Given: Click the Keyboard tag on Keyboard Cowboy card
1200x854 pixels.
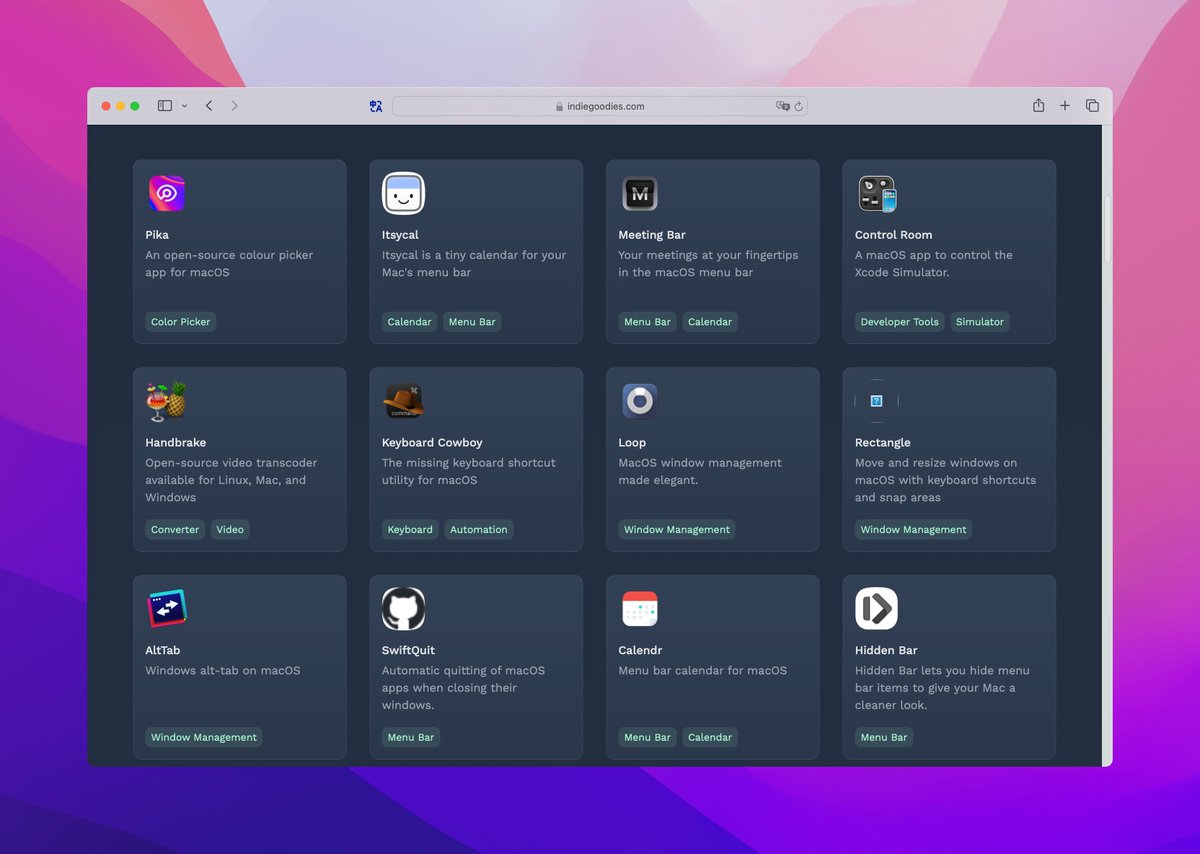Looking at the screenshot, I should [410, 529].
